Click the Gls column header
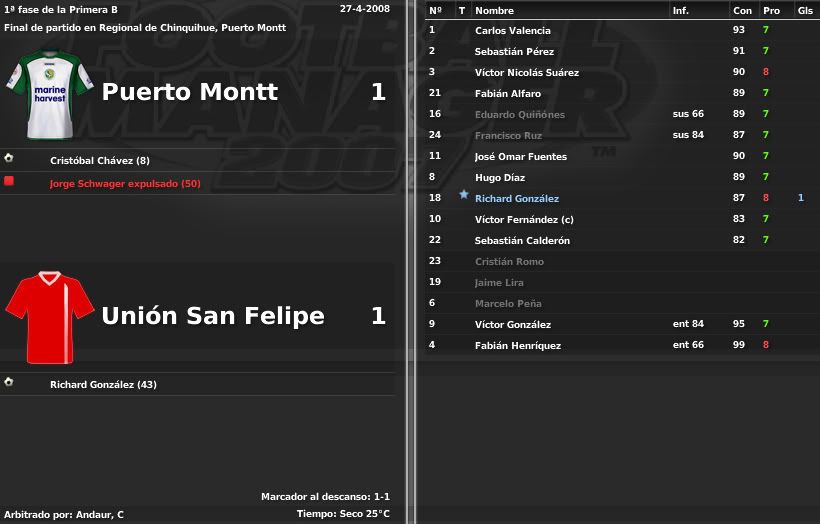This screenshot has width=820, height=524. coord(805,10)
